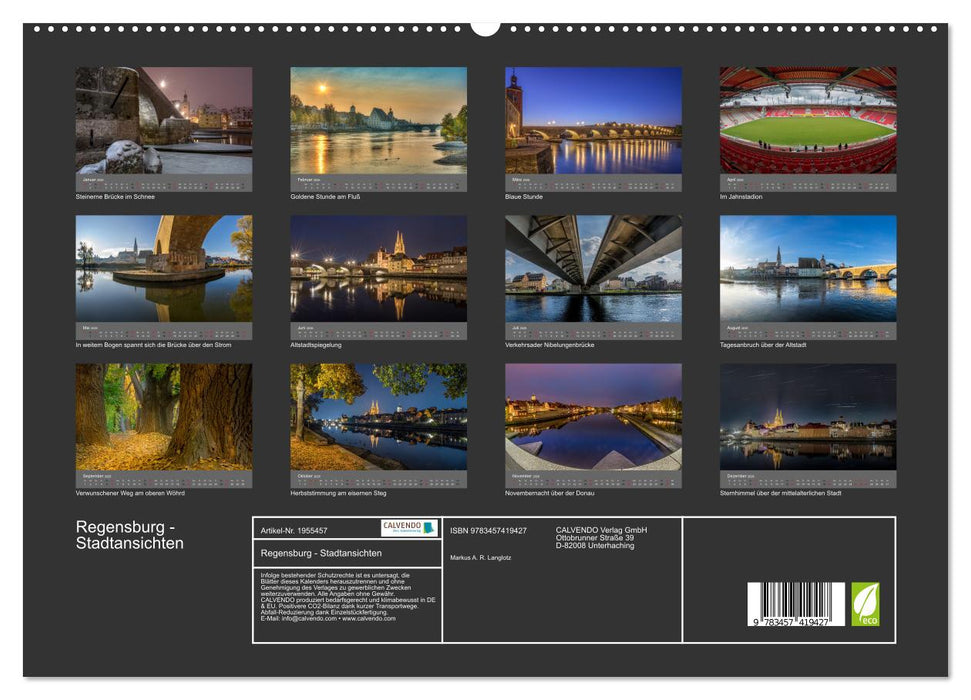Select the Artikel-Nr. 1955457 text field
The width and height of the screenshot is (971, 700).
point(295,531)
